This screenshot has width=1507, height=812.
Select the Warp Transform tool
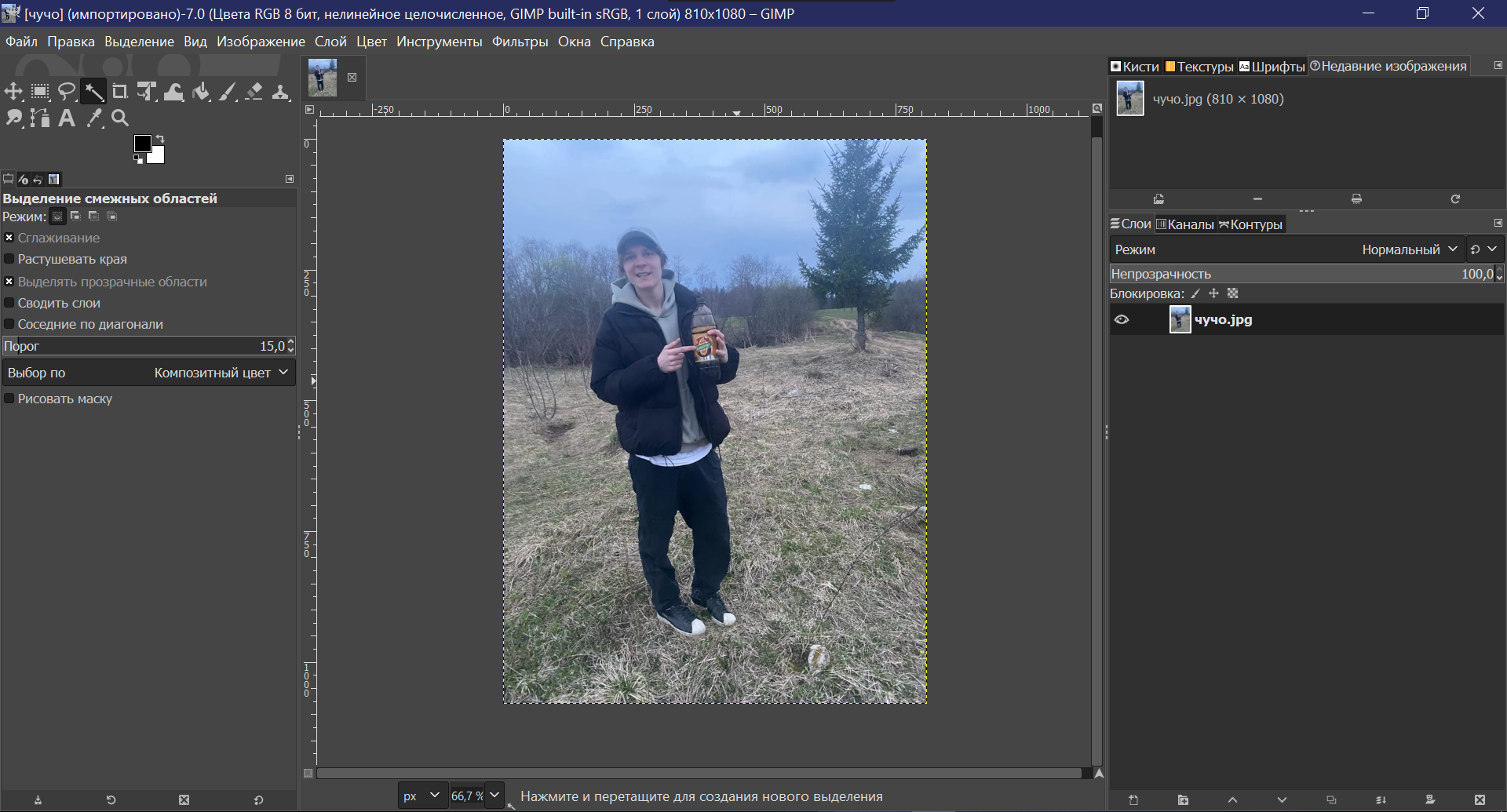coord(173,92)
